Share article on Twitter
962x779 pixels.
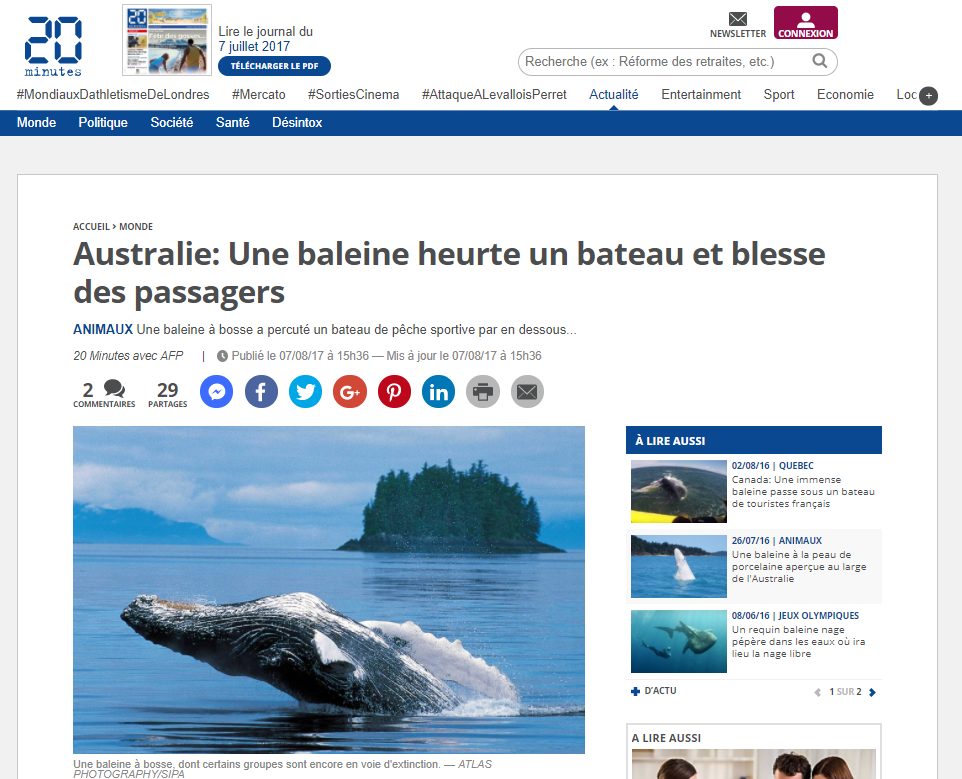[306, 391]
